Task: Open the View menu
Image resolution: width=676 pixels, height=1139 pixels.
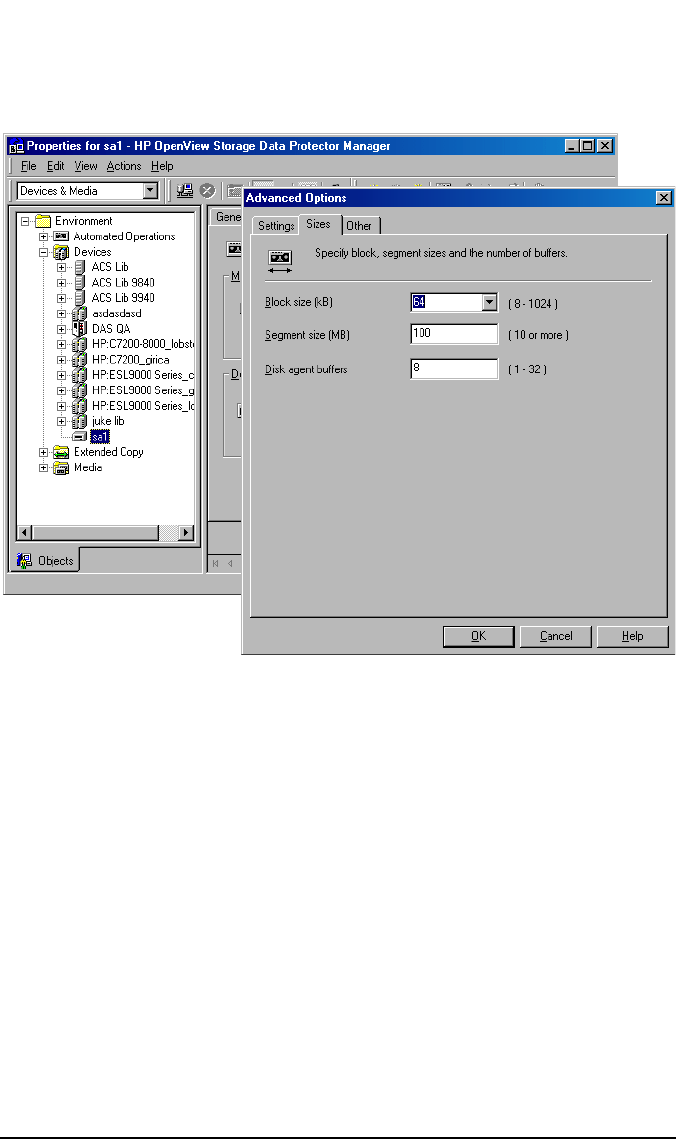Action: point(86,166)
